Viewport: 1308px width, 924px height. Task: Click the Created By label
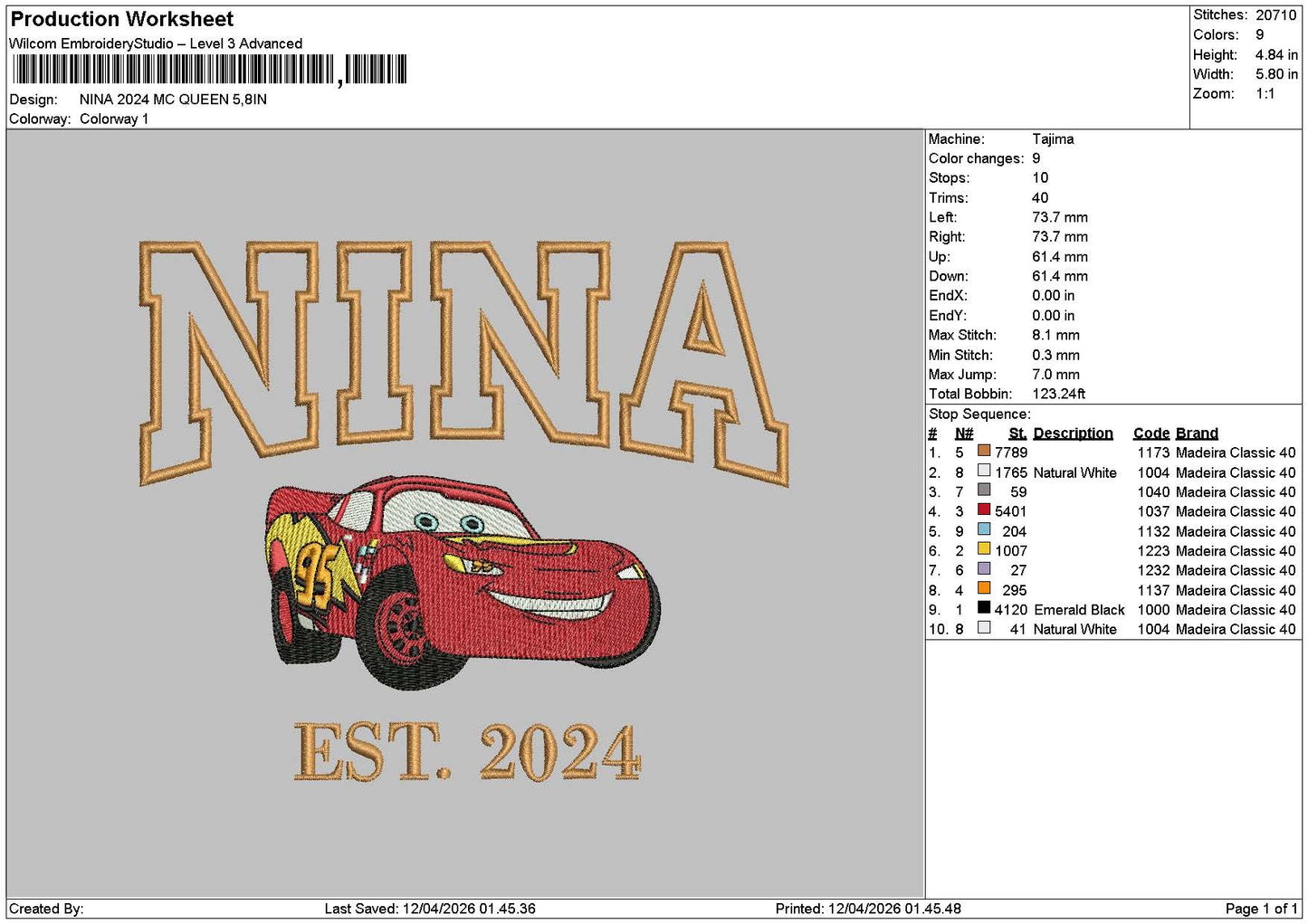tap(46, 909)
